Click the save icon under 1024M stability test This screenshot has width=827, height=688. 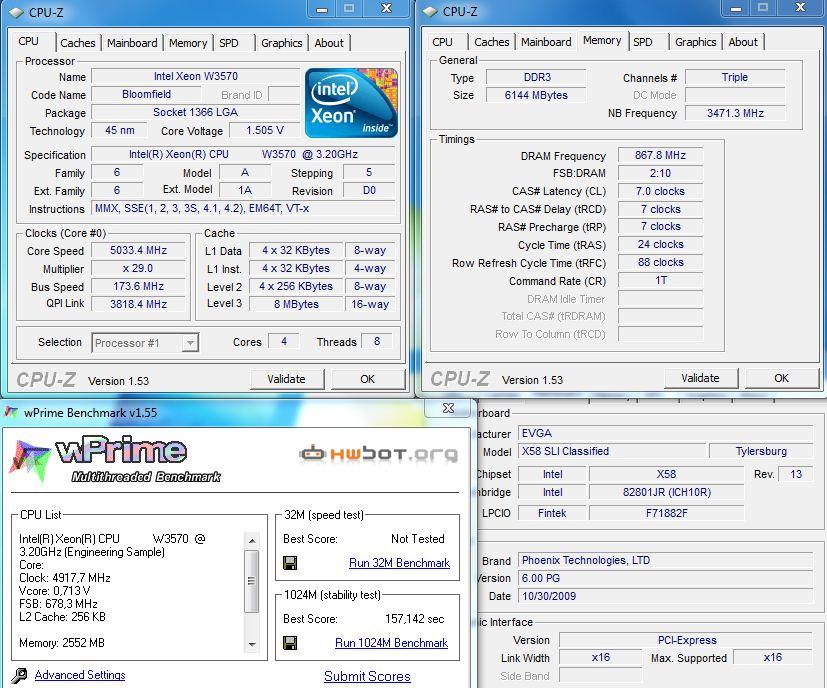(290, 643)
